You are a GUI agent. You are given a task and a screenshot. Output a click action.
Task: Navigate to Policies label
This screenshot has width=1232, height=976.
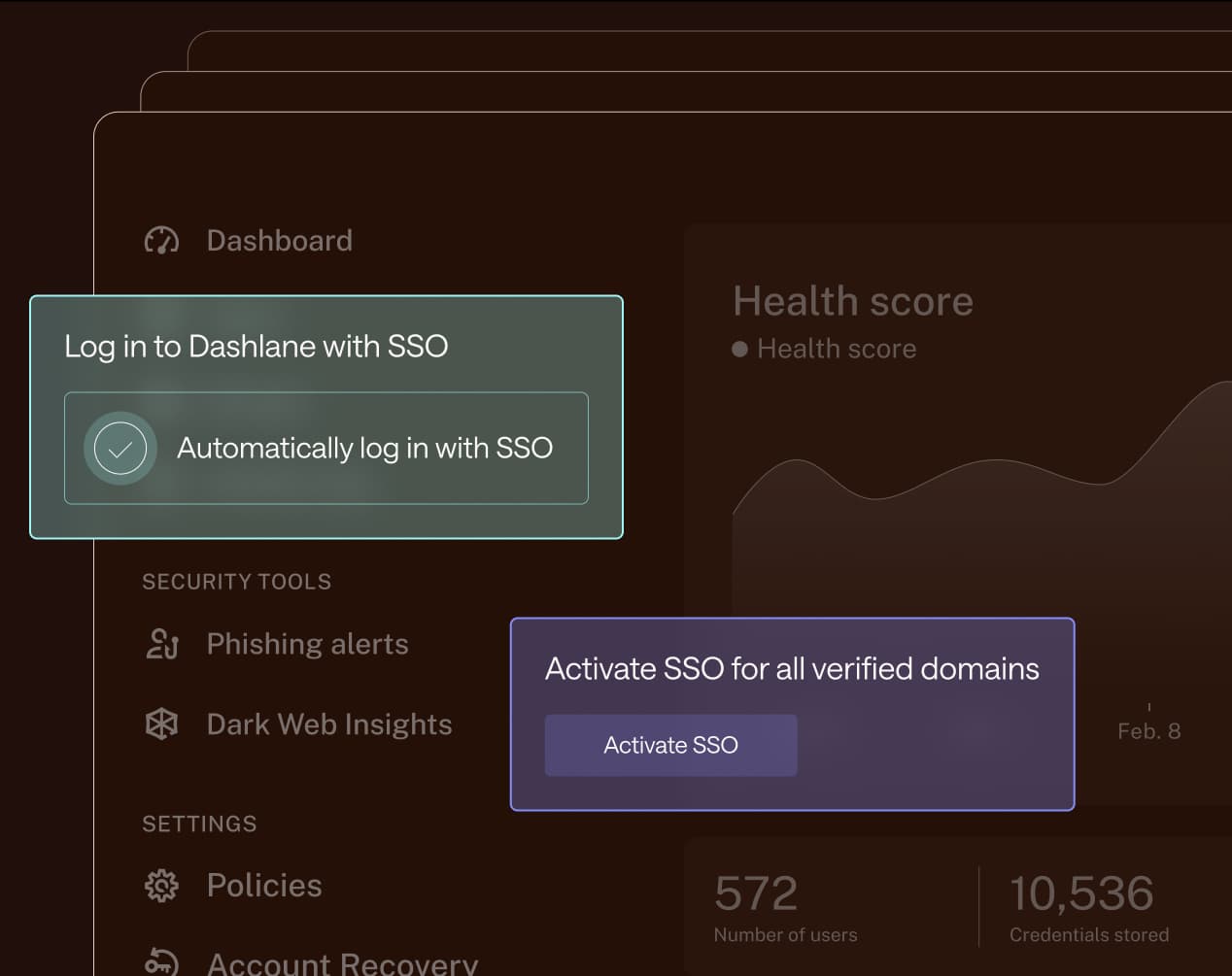263,886
